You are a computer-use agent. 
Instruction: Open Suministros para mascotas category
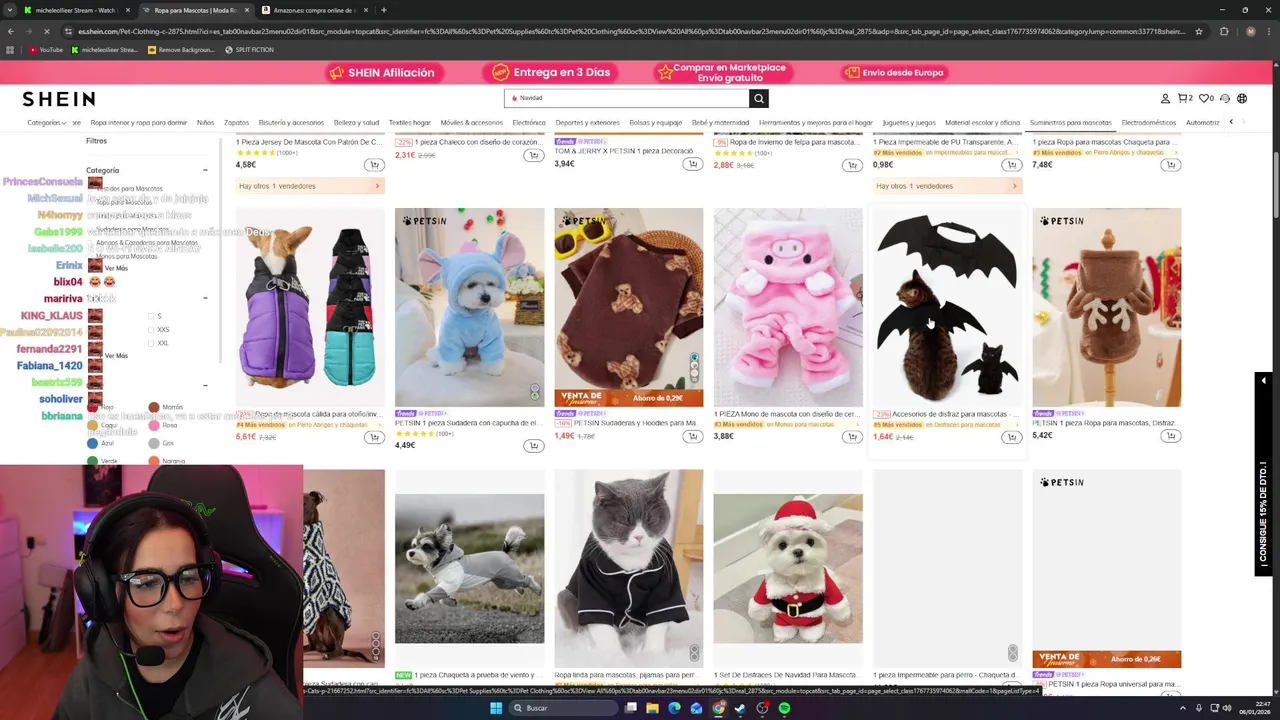pyautogui.click(x=1070, y=122)
